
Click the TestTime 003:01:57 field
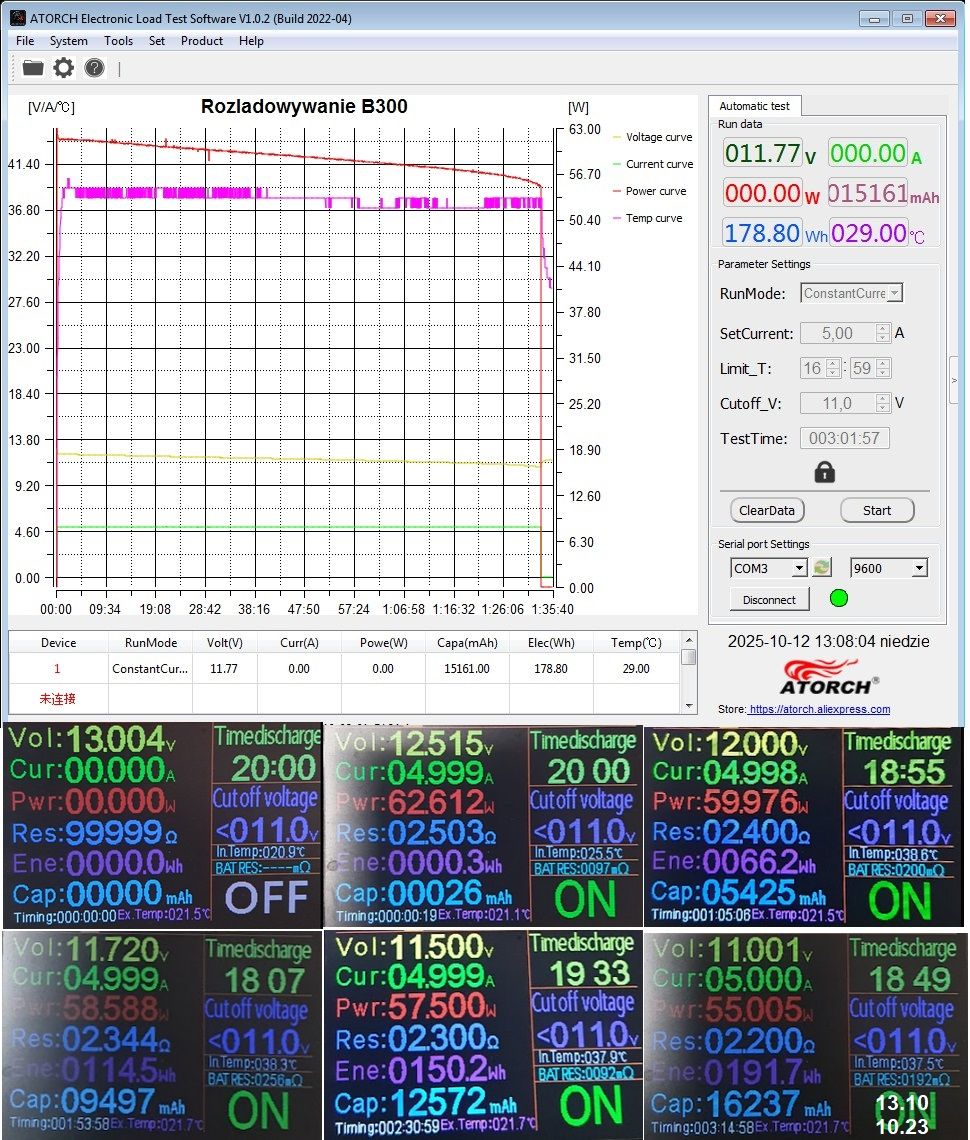(844, 438)
